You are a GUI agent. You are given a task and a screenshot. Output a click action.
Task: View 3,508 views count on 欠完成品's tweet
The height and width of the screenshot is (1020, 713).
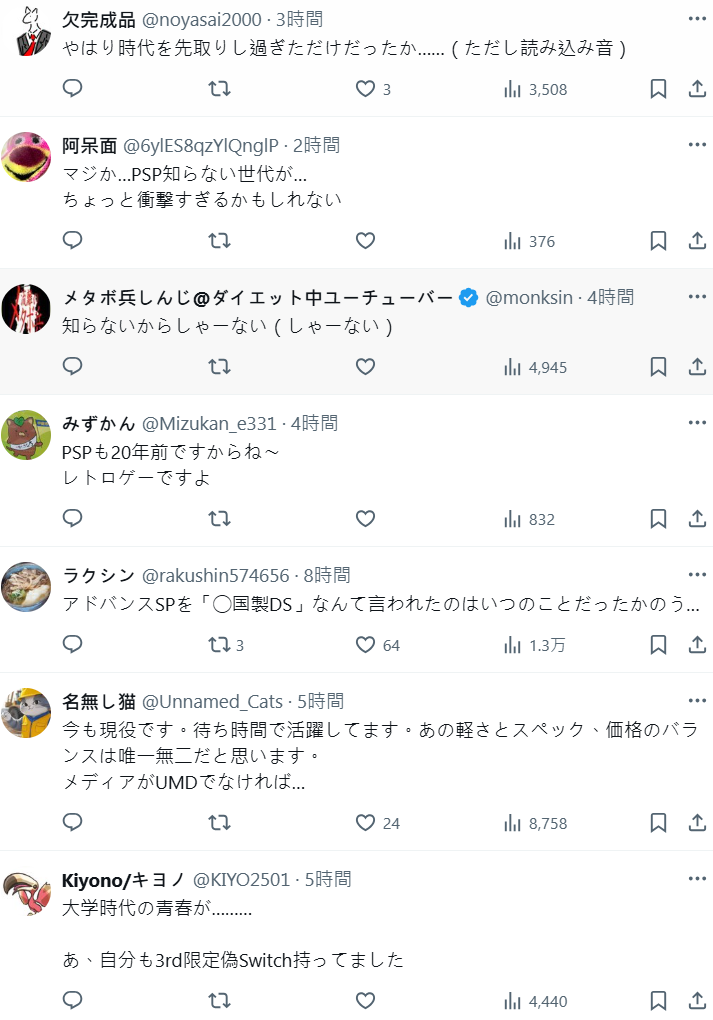point(535,89)
